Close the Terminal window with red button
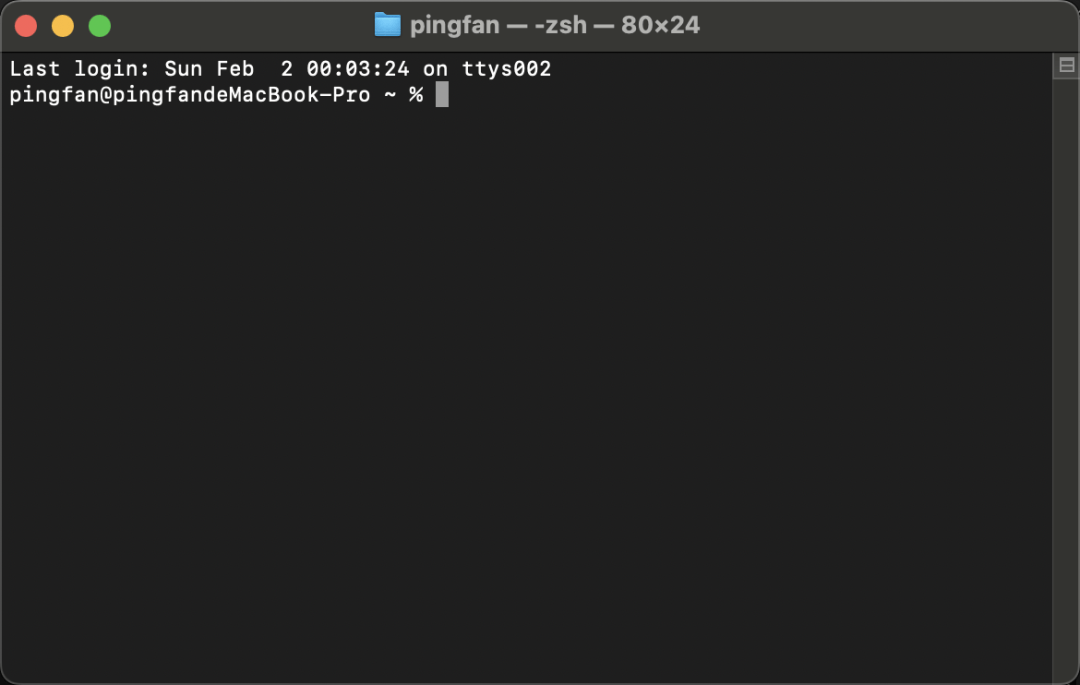 coord(26,26)
